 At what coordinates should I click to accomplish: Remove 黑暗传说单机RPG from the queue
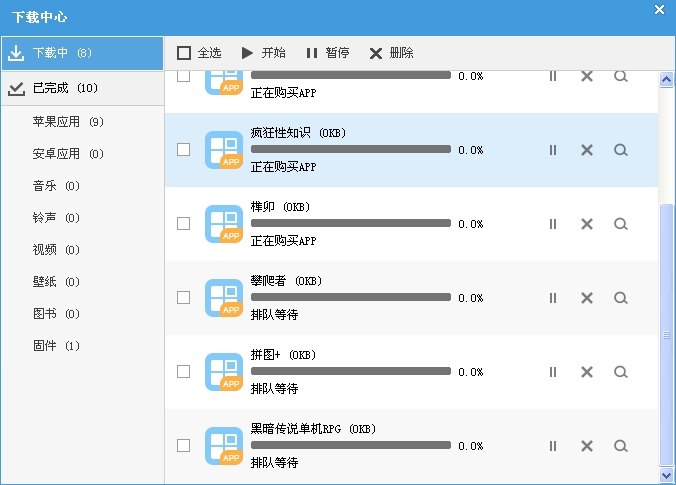[x=587, y=446]
